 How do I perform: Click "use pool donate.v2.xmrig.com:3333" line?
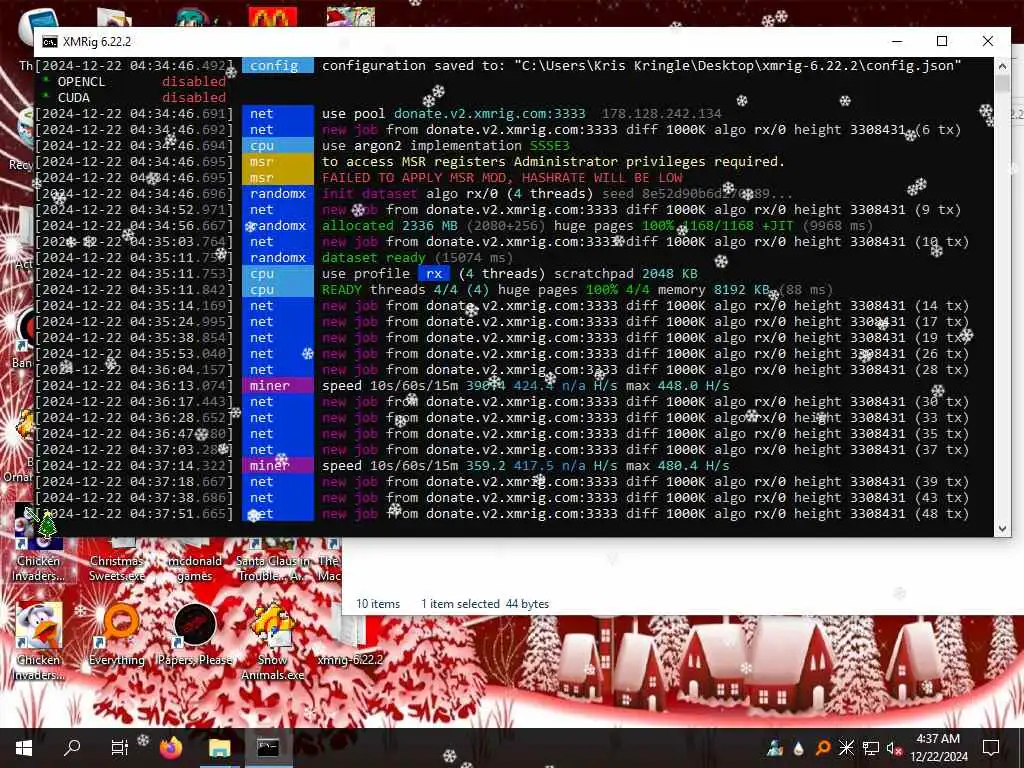pyautogui.click(x=379, y=114)
